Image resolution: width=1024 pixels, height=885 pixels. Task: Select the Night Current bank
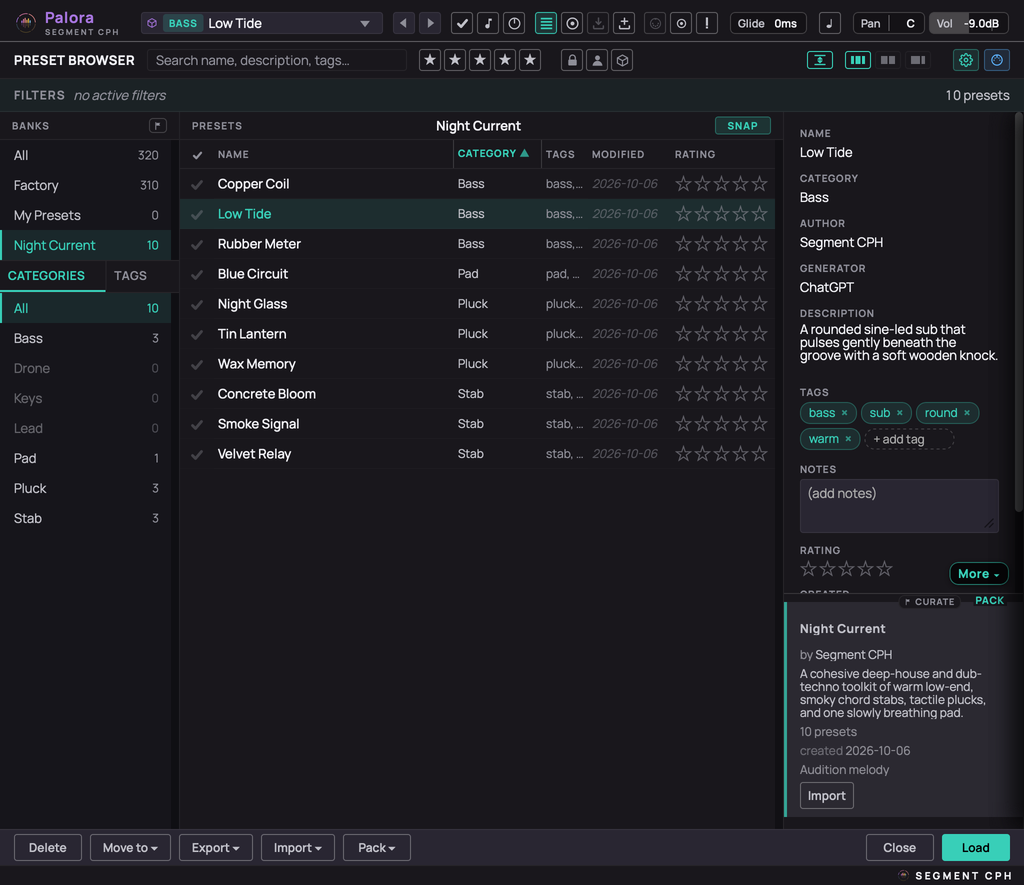tap(86, 246)
